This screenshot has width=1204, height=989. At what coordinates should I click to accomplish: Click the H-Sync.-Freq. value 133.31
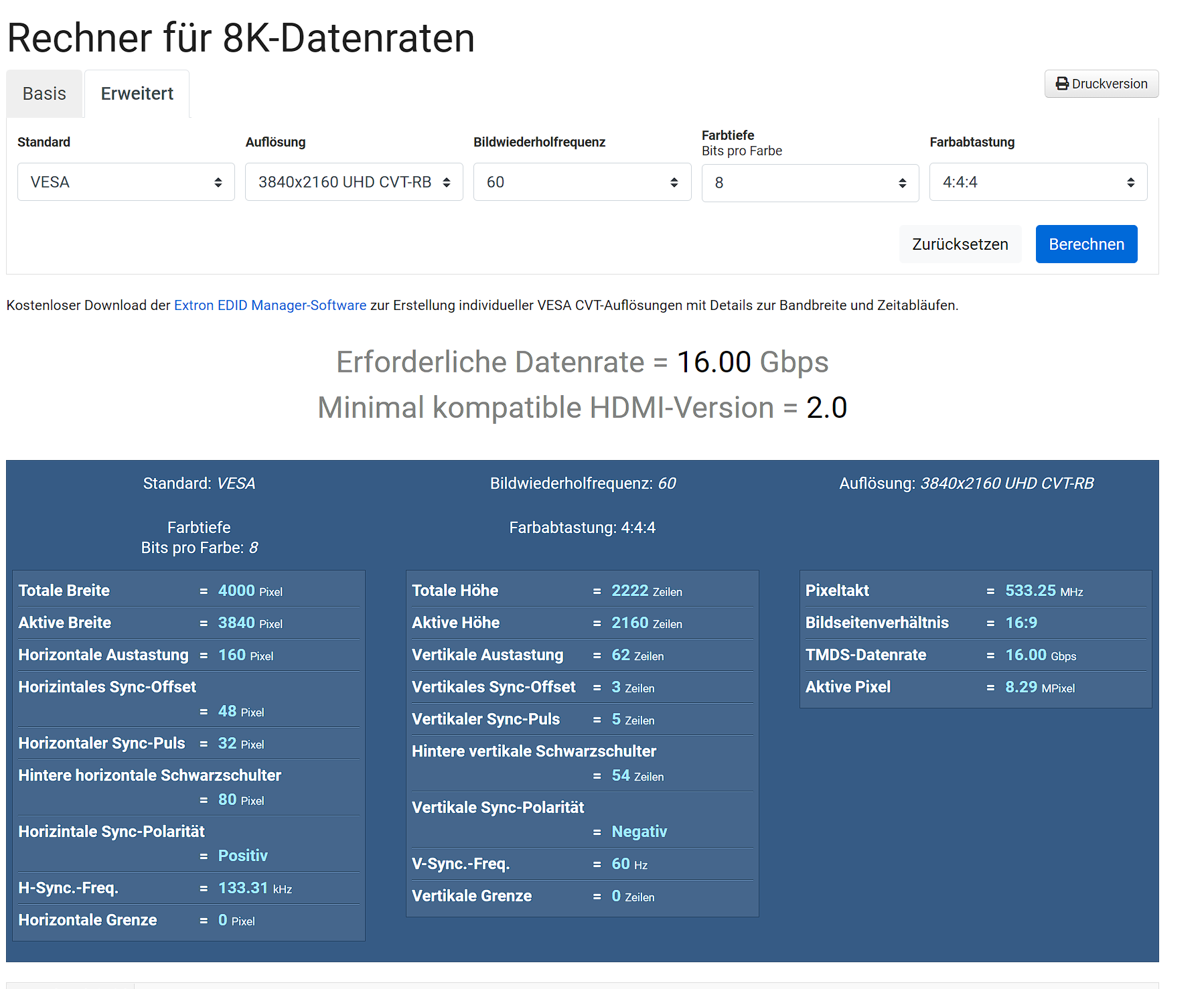[x=243, y=888]
